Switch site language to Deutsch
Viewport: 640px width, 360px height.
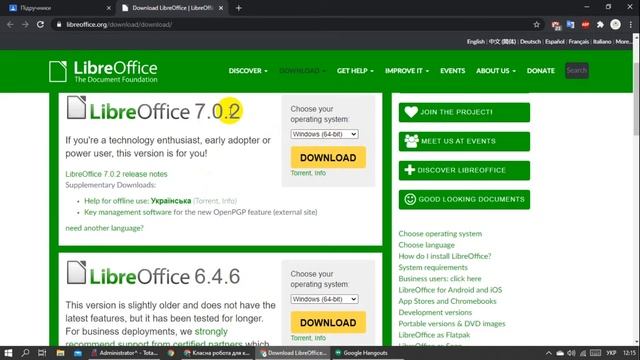[530, 42]
